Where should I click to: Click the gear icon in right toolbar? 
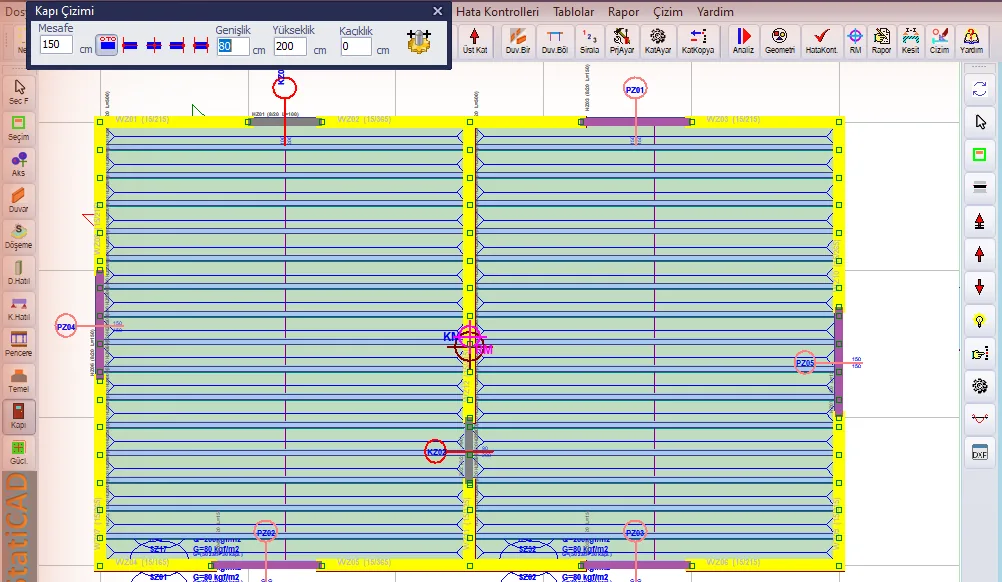(x=980, y=386)
